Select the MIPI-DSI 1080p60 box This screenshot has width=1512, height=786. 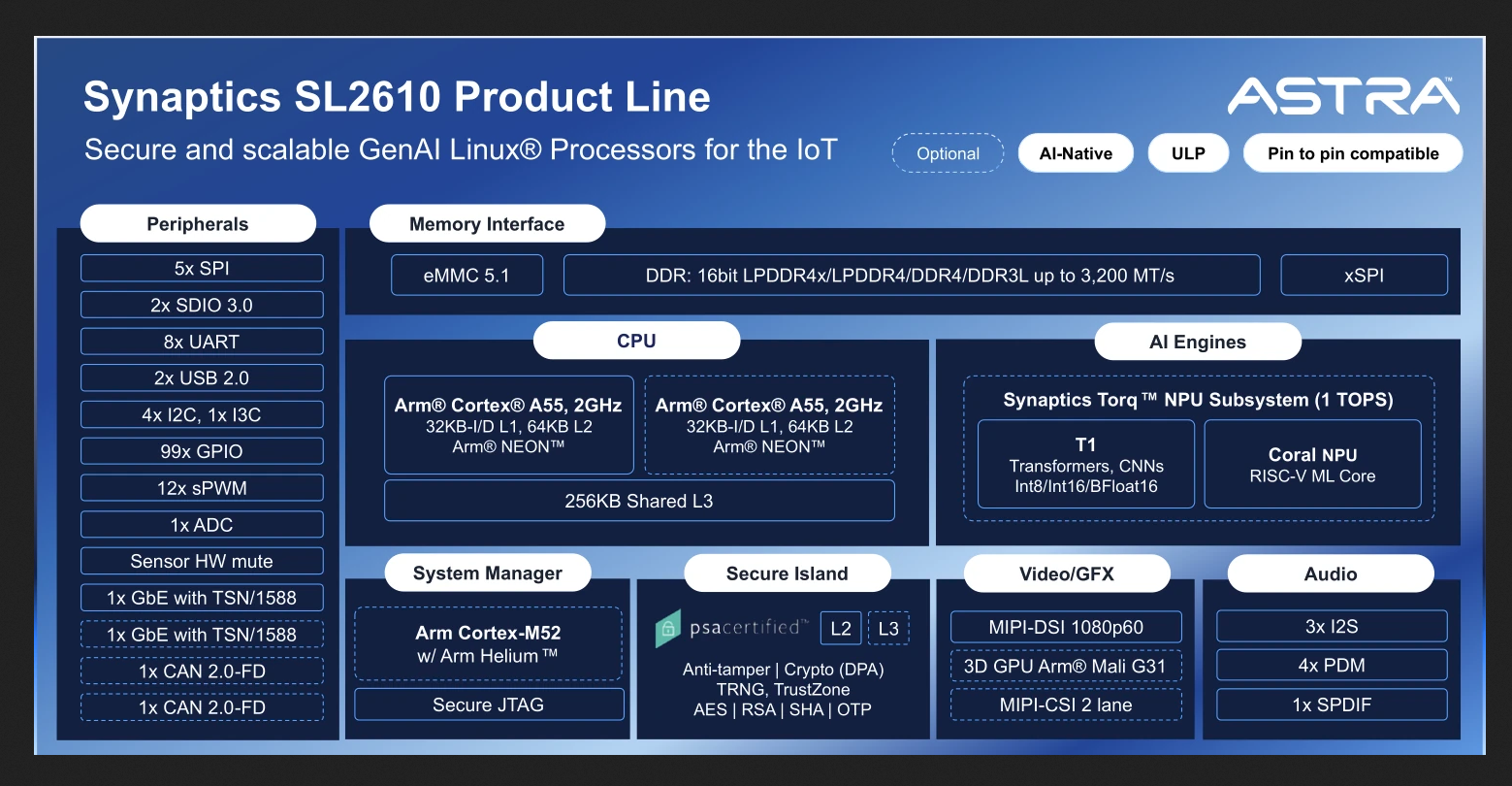(1066, 627)
